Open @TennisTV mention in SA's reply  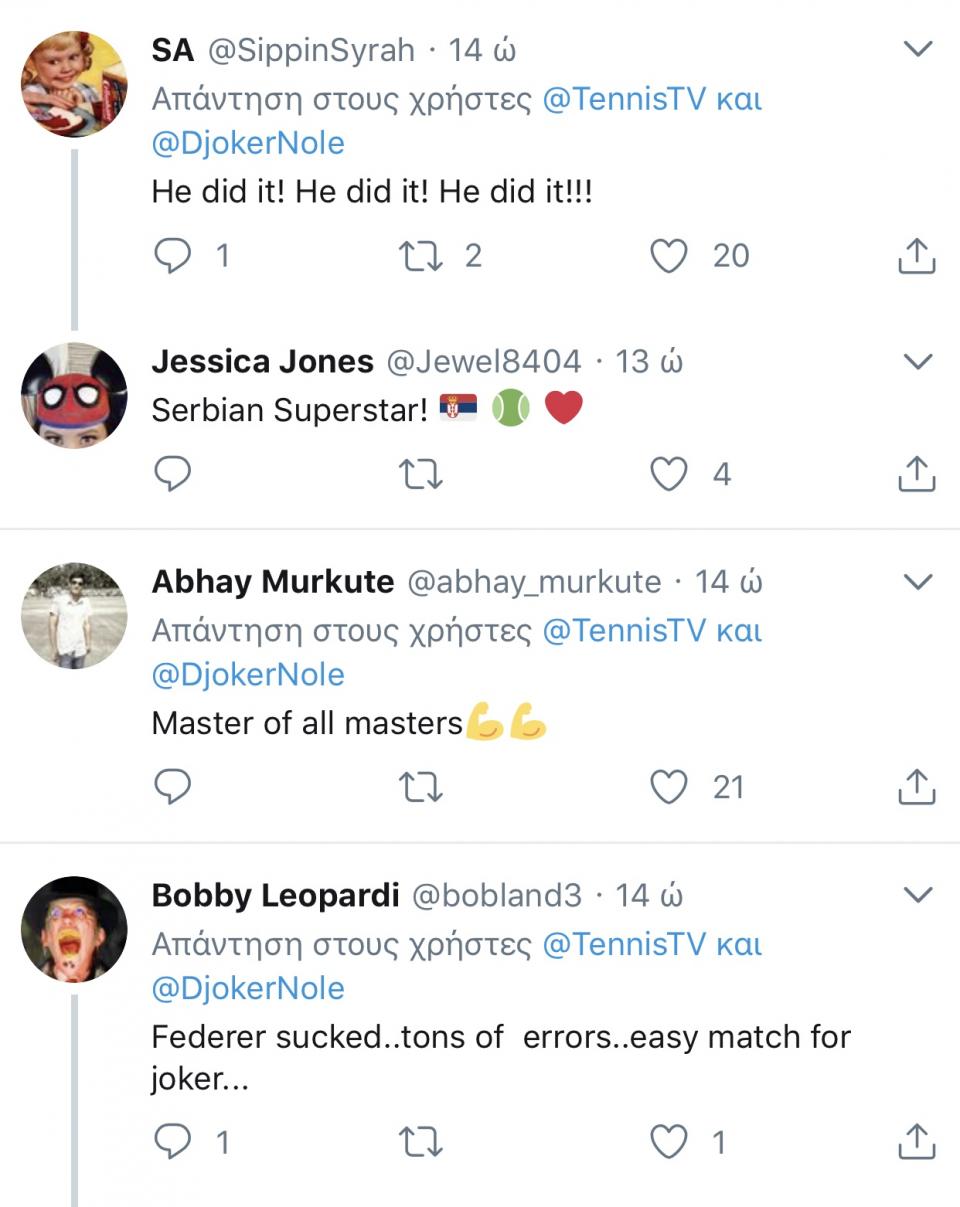[x=624, y=99]
